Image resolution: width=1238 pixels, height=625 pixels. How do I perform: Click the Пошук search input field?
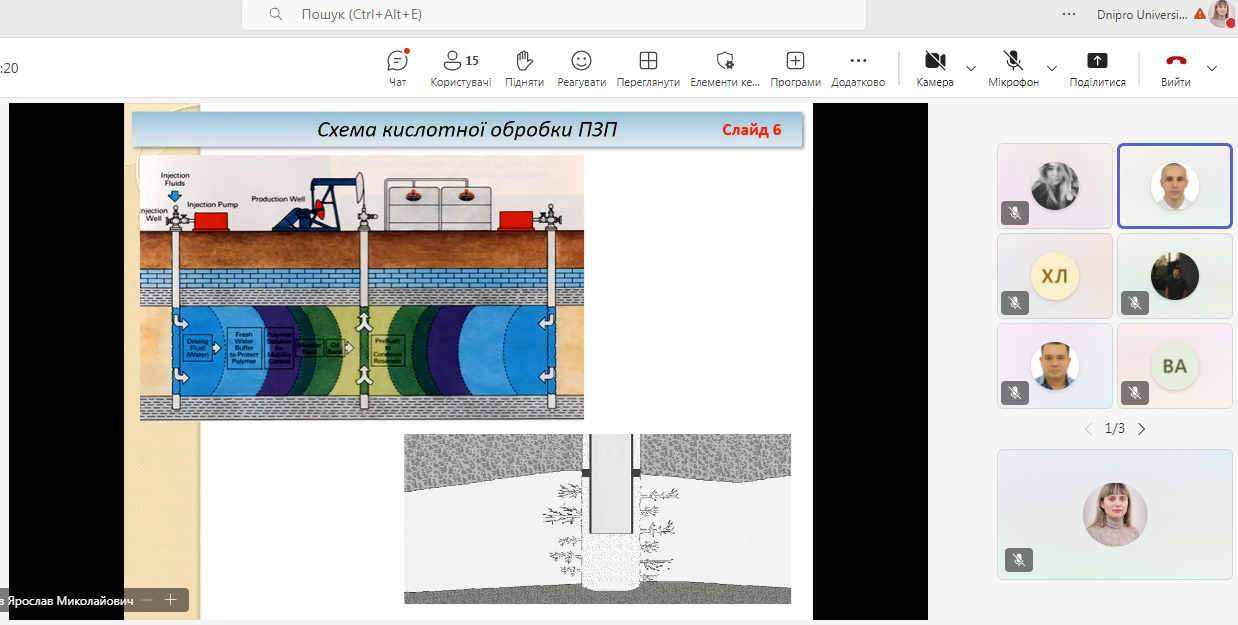(553, 15)
